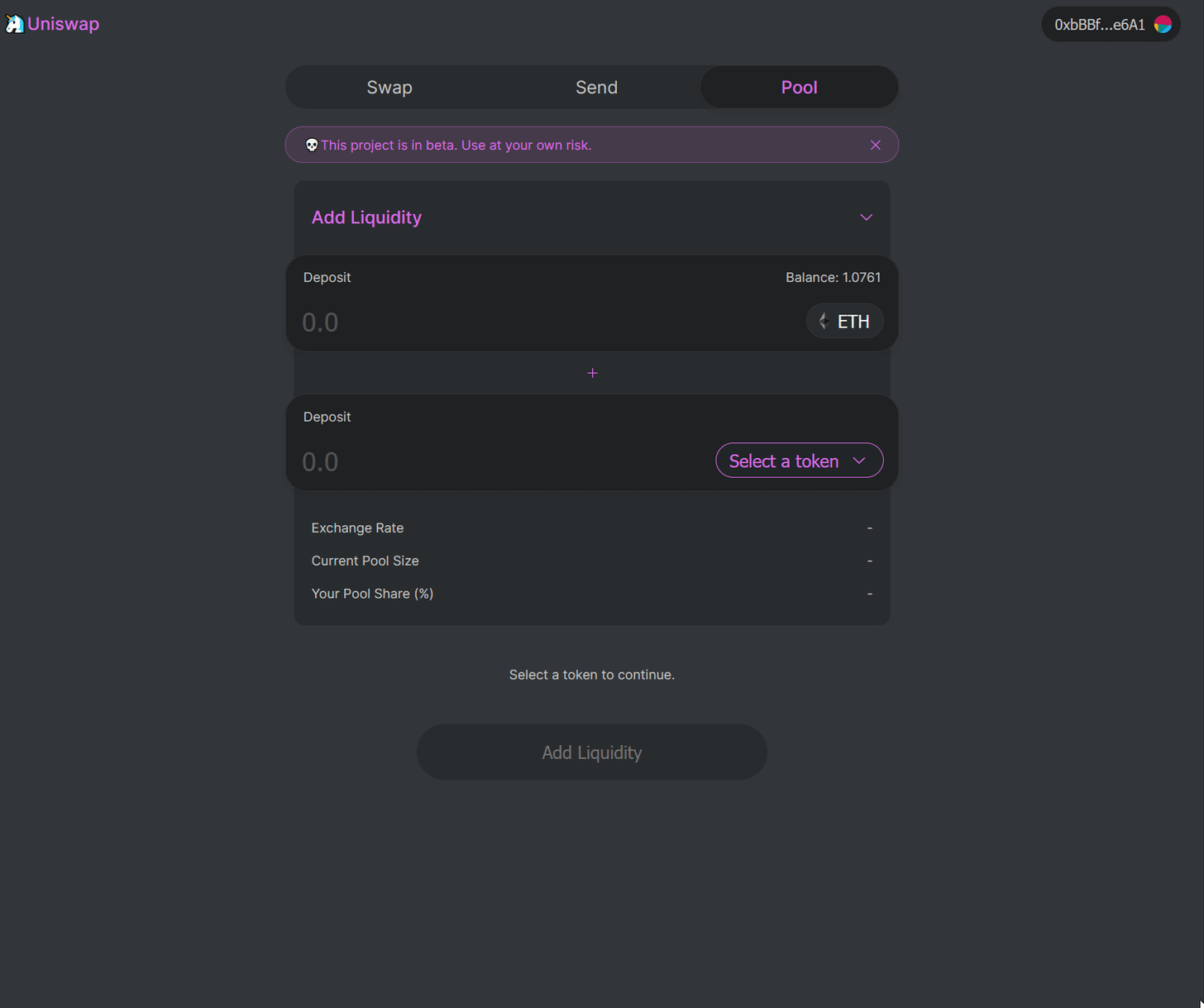Image resolution: width=1204 pixels, height=1008 pixels.
Task: Click the plus icon between deposit fields
Action: [x=592, y=373]
